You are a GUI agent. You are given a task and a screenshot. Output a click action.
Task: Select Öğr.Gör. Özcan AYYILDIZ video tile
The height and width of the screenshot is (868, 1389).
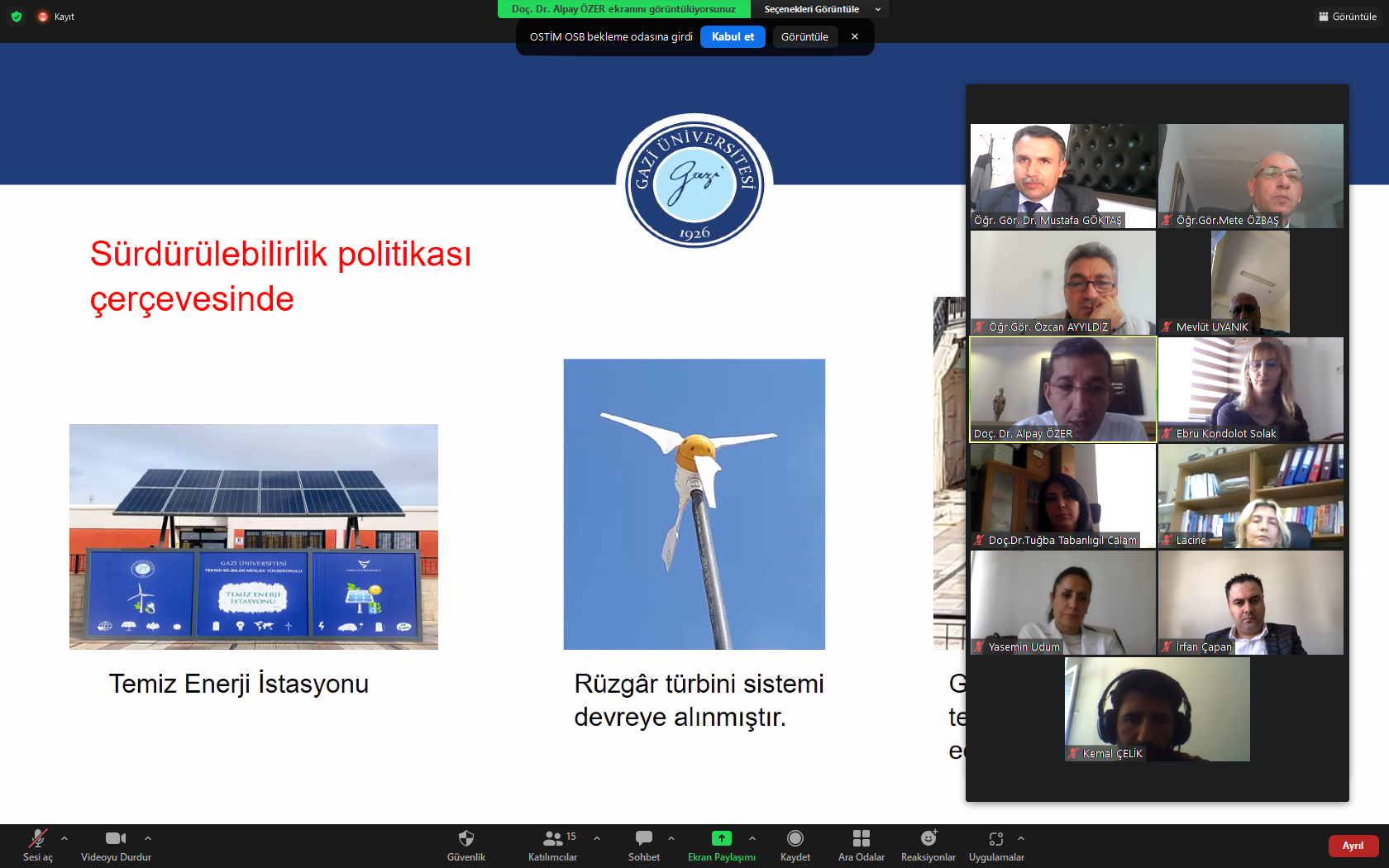click(1063, 283)
